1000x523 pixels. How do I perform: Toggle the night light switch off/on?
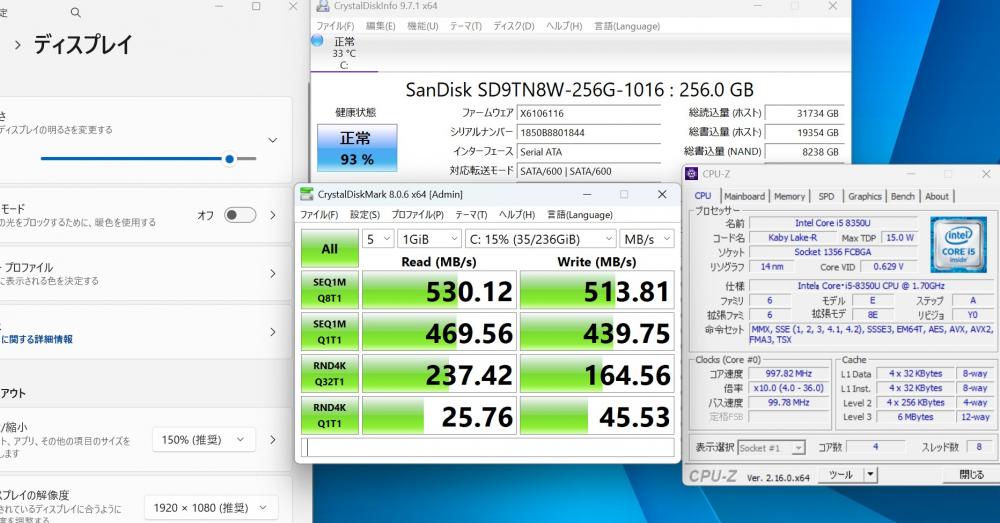click(240, 215)
